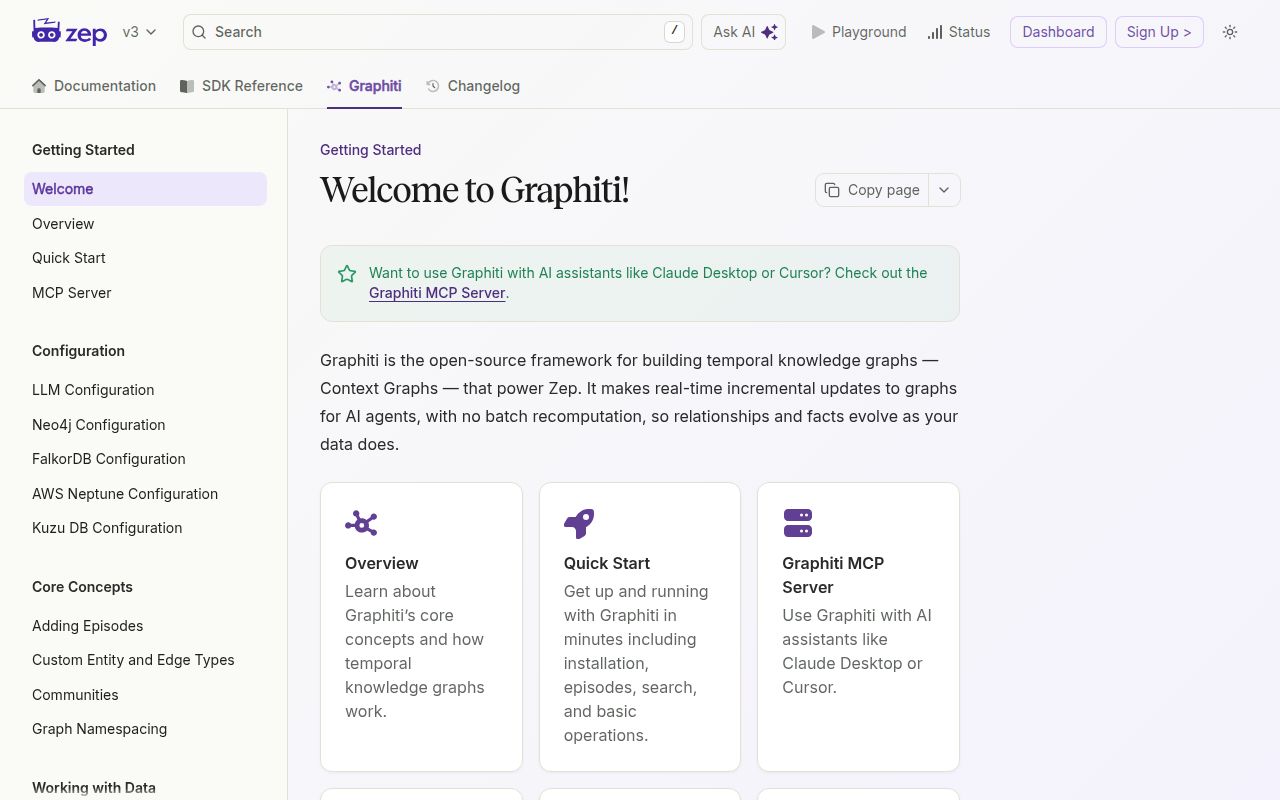Screen dimensions: 1280x800
Task: Switch to the SDK Reference tab
Action: pos(241,86)
